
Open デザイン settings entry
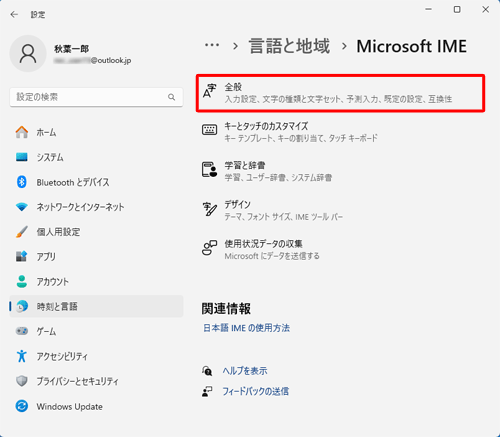pyautogui.click(x=340, y=210)
